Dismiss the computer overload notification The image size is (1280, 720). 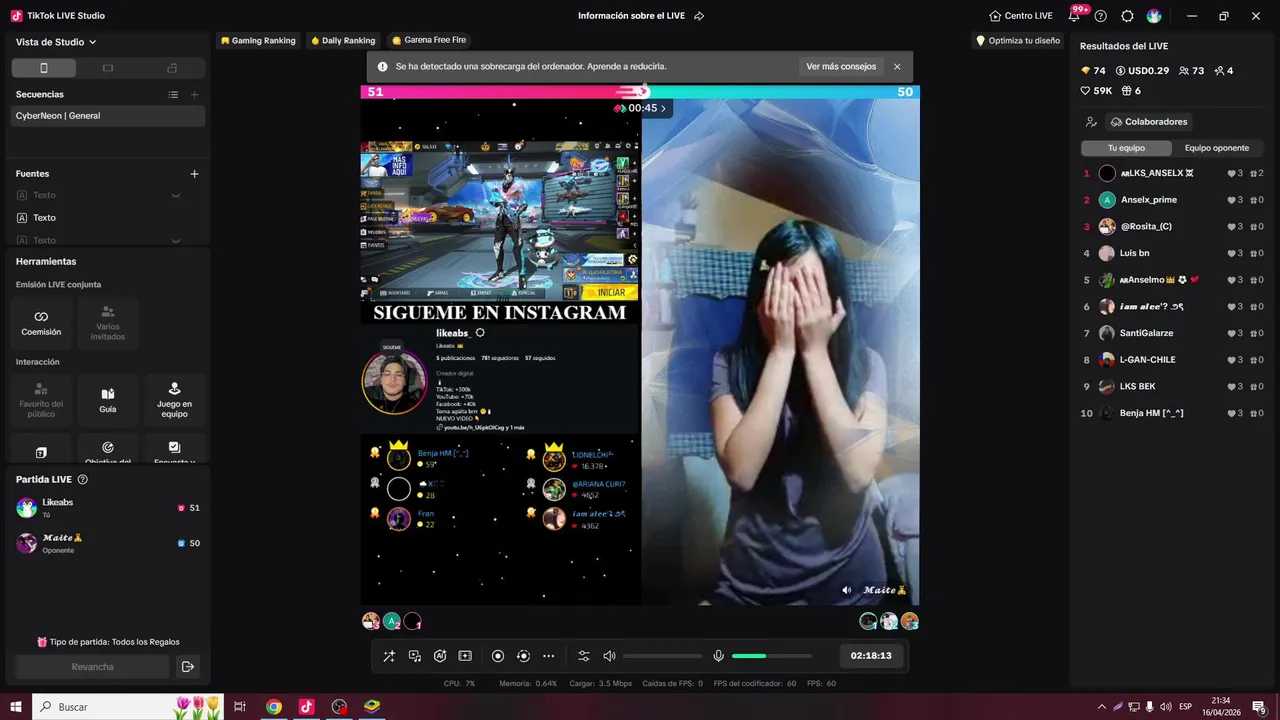coord(897,67)
